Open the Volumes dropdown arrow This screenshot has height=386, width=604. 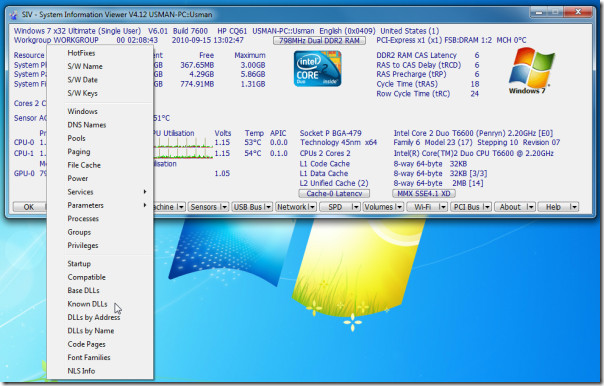[399, 207]
